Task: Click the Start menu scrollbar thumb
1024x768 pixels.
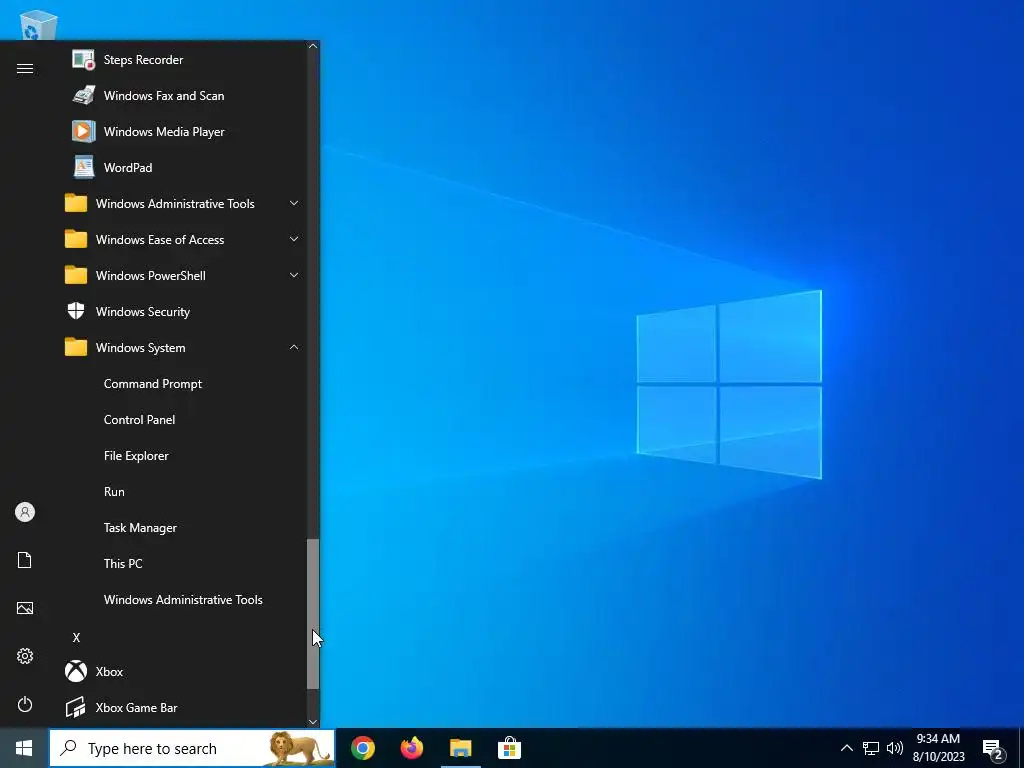Action: point(313,614)
